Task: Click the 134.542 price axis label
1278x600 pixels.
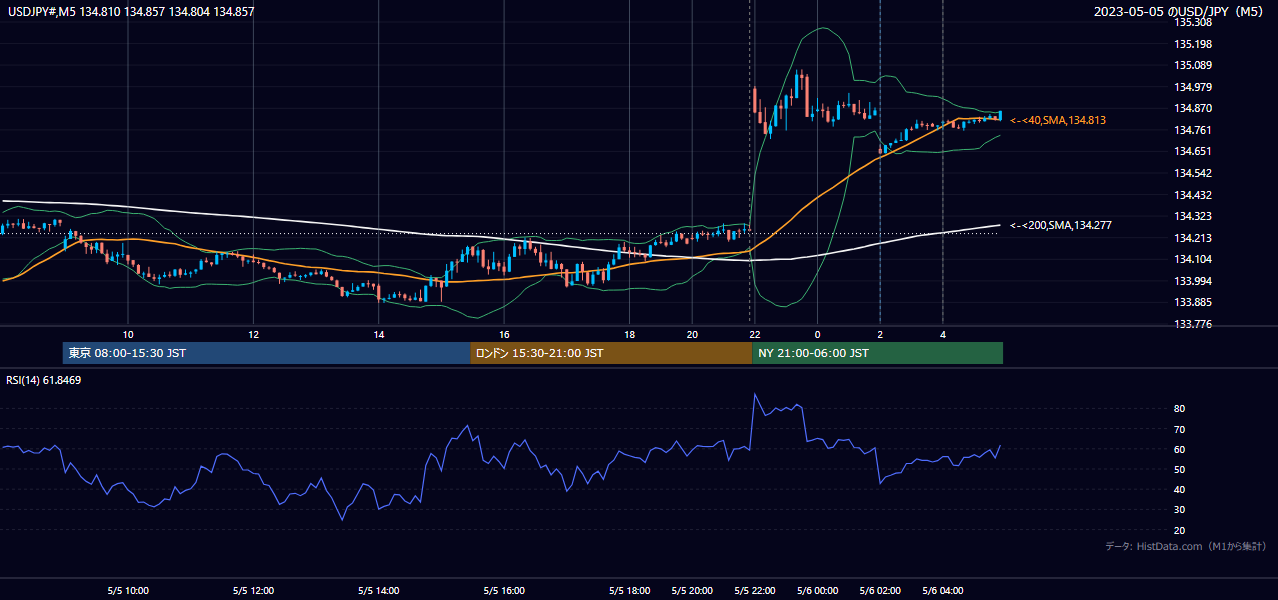Action: [x=1194, y=173]
